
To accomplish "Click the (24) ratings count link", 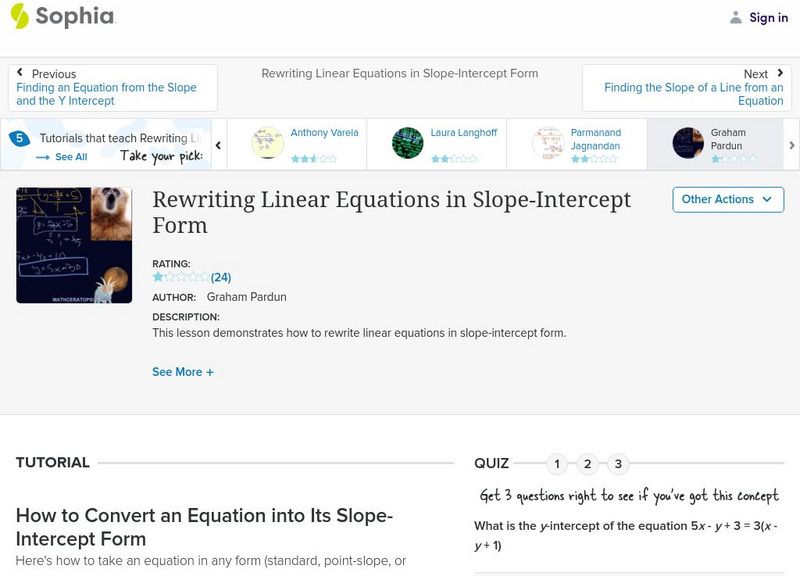I will click(221, 277).
